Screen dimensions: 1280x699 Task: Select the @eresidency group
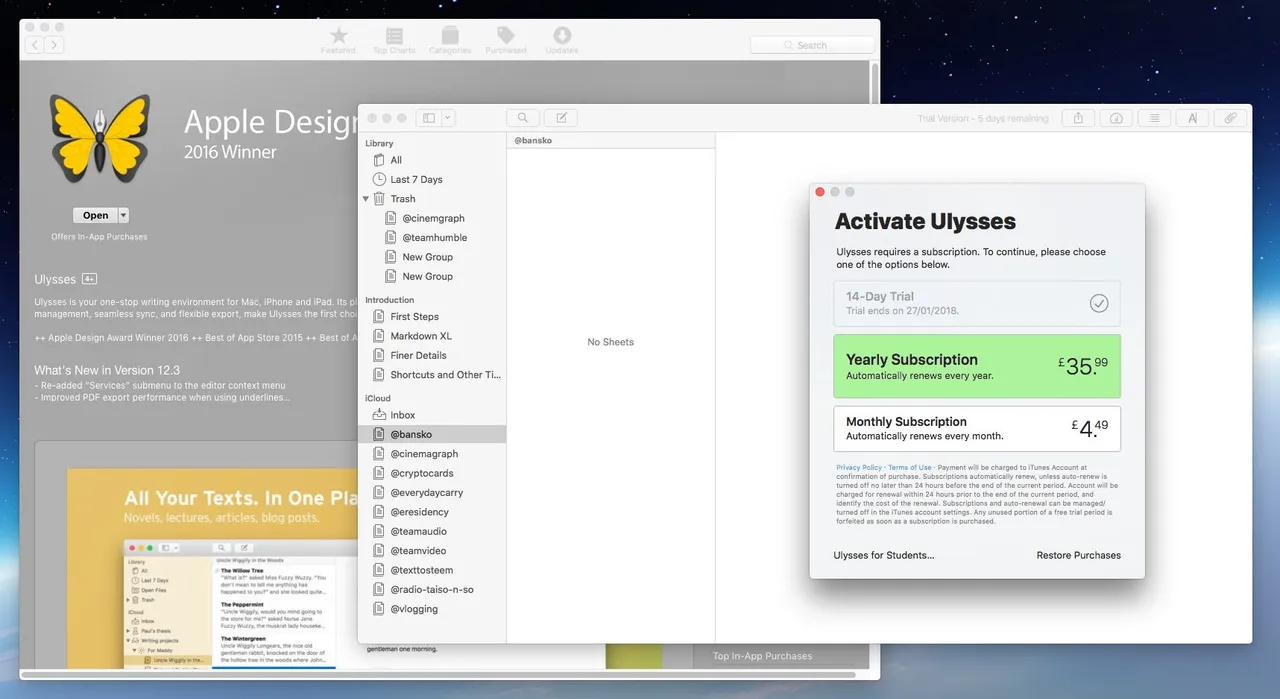click(432, 512)
